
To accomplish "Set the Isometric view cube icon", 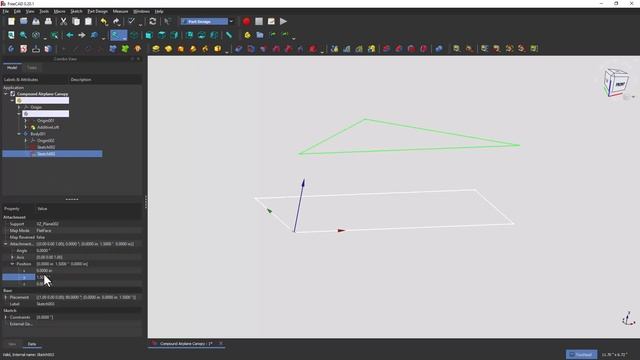I will point(134,35).
